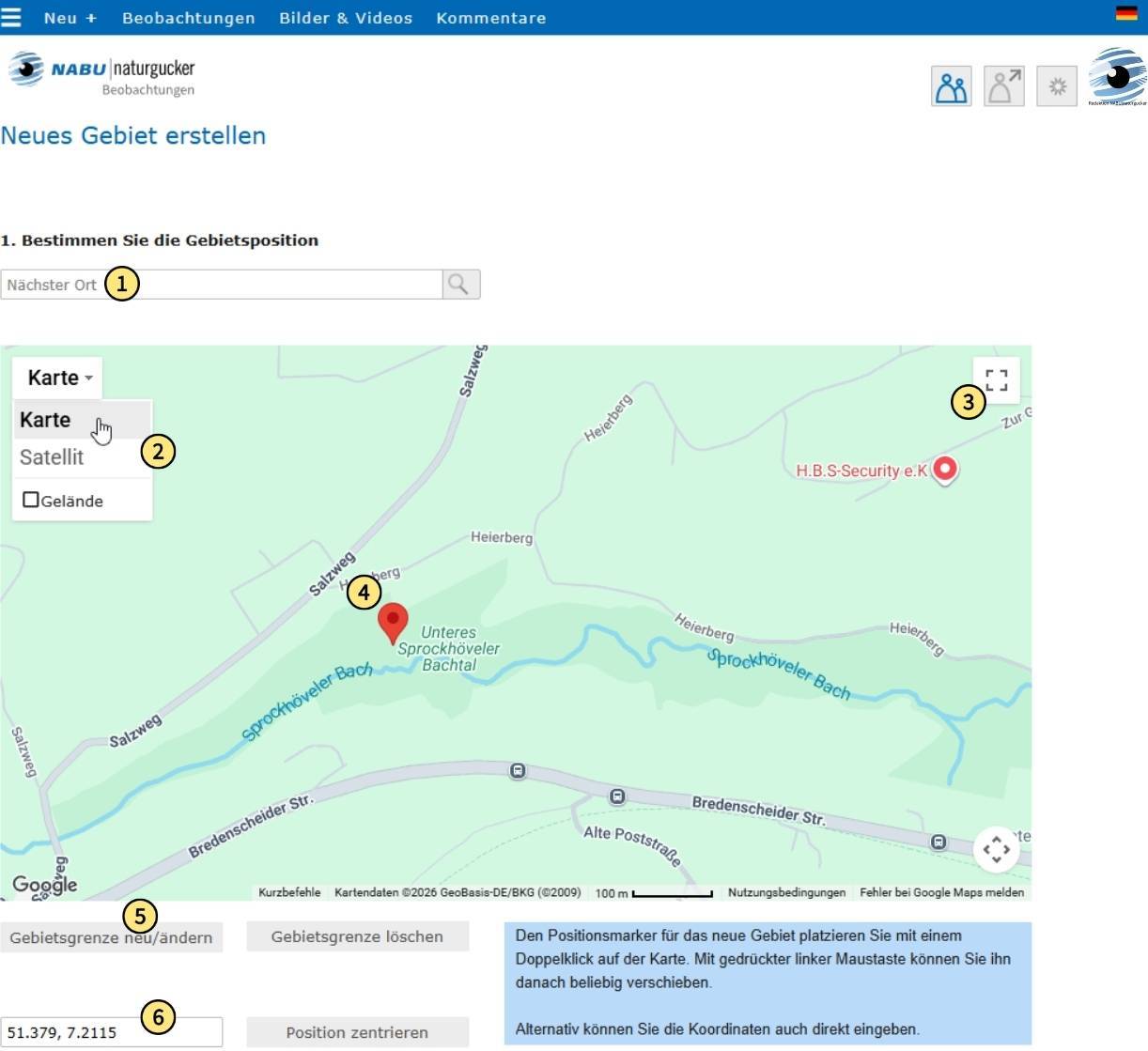Click Gebietsgrenze neu/ändern button
The image size is (1148, 1051).
(x=111, y=937)
